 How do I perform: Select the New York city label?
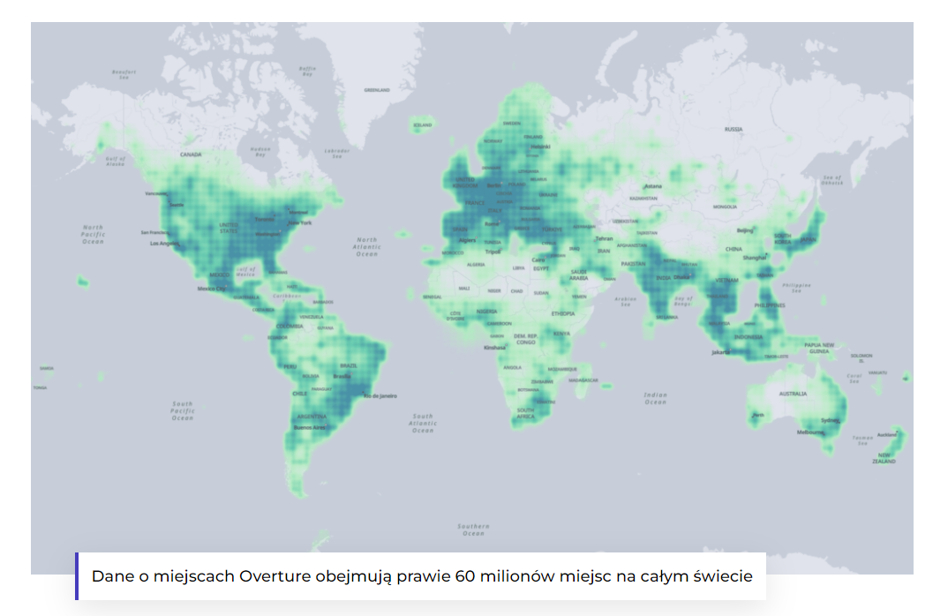[x=300, y=222]
